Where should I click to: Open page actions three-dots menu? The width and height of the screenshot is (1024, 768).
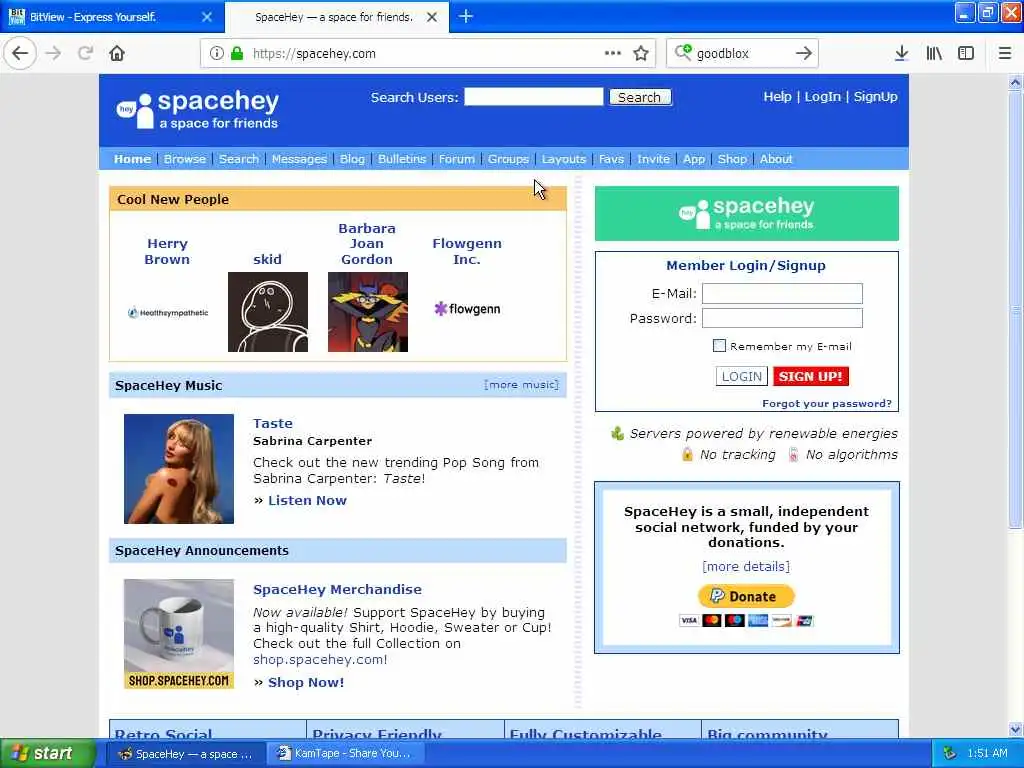point(613,53)
